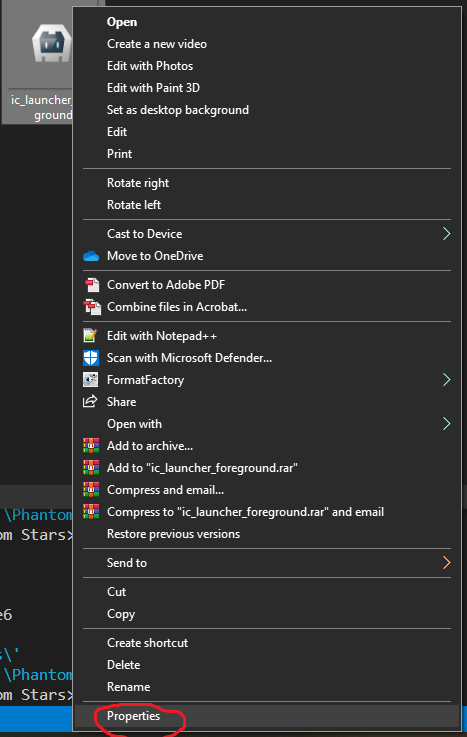Select Rotate left
The width and height of the screenshot is (467, 737).
(134, 205)
